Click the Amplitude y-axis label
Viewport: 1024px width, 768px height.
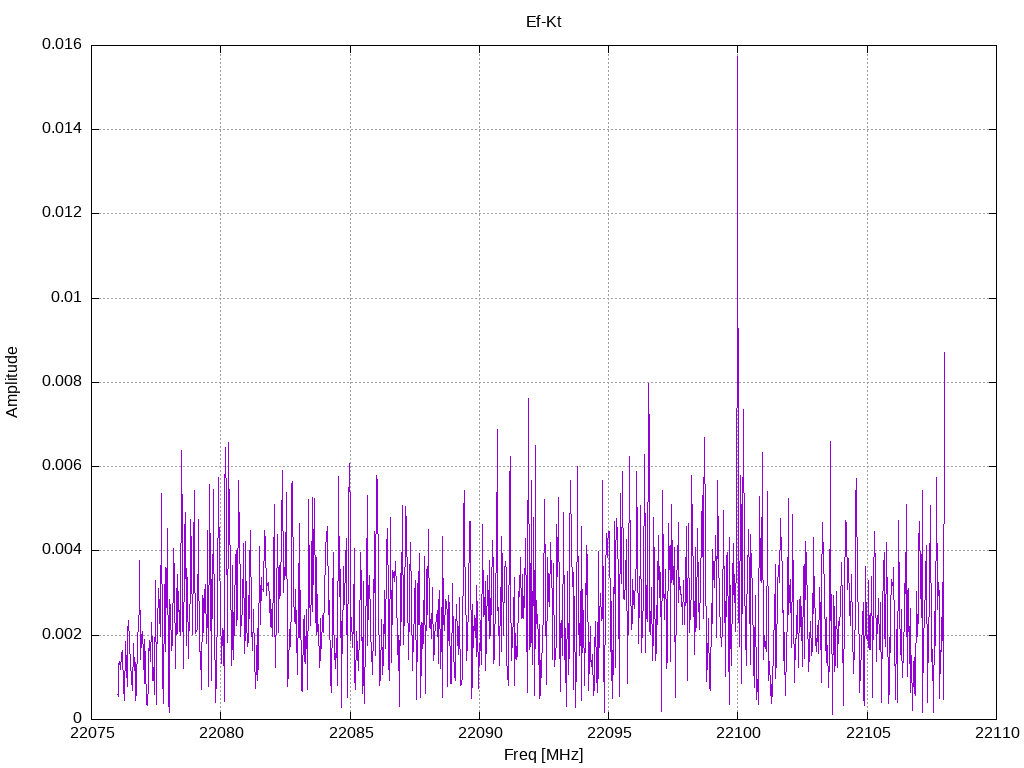pos(12,382)
